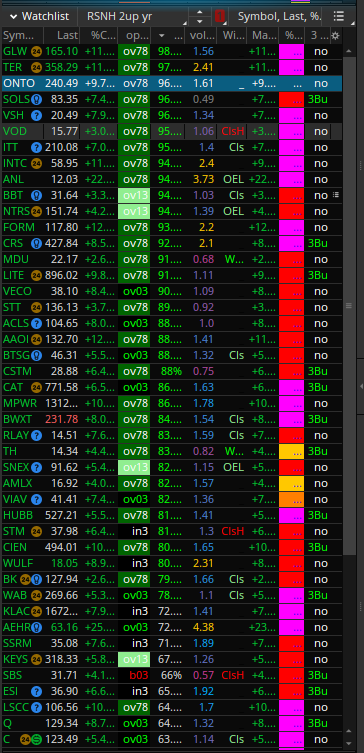This screenshot has width=364, height=753.
Task: Click the 24-hour icon next to NTRS
Action: point(36,211)
